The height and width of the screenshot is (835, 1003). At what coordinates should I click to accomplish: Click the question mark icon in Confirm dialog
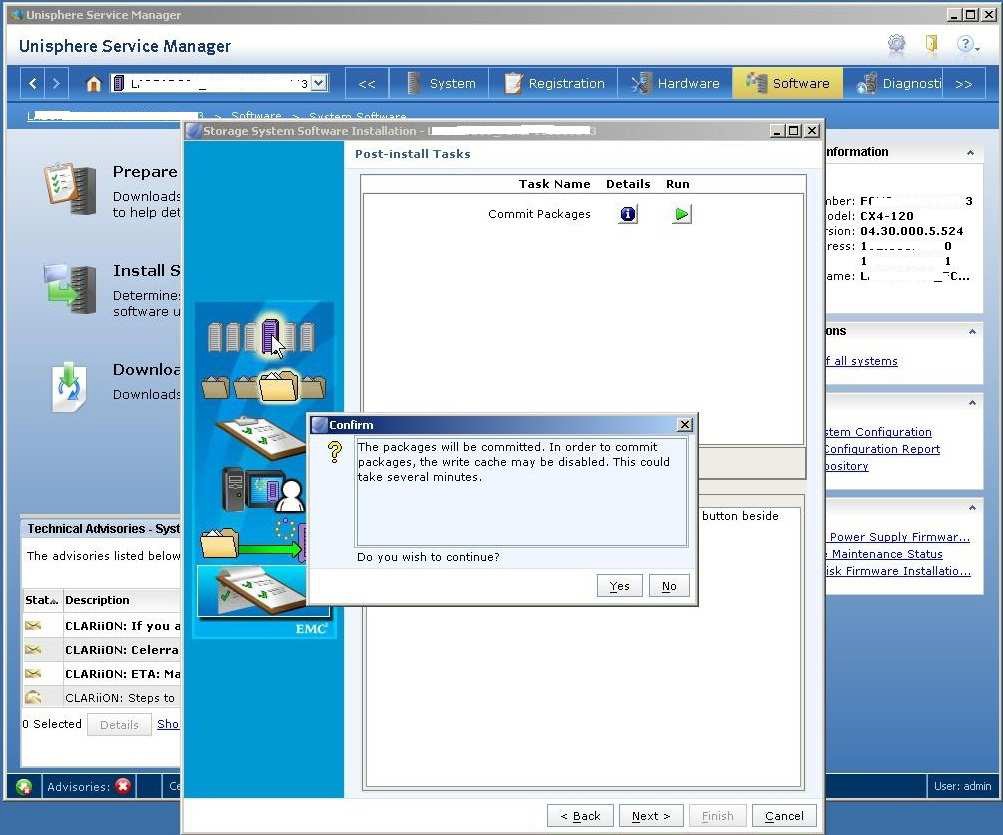335,452
